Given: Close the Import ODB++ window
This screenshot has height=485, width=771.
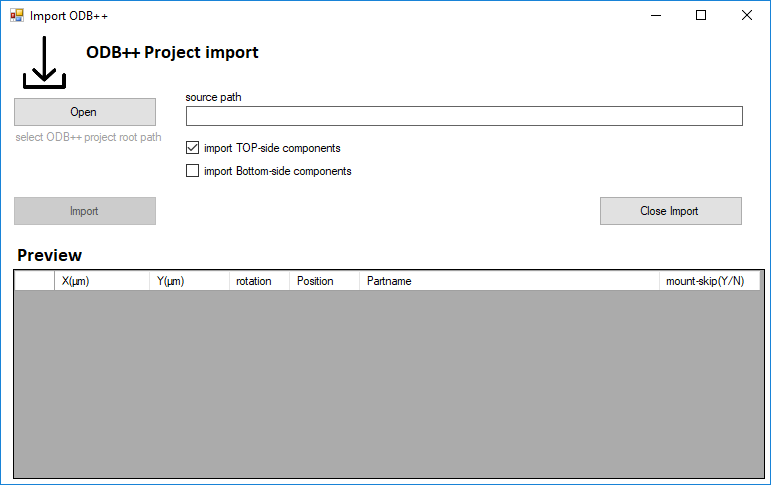Looking at the screenshot, I should [746, 16].
